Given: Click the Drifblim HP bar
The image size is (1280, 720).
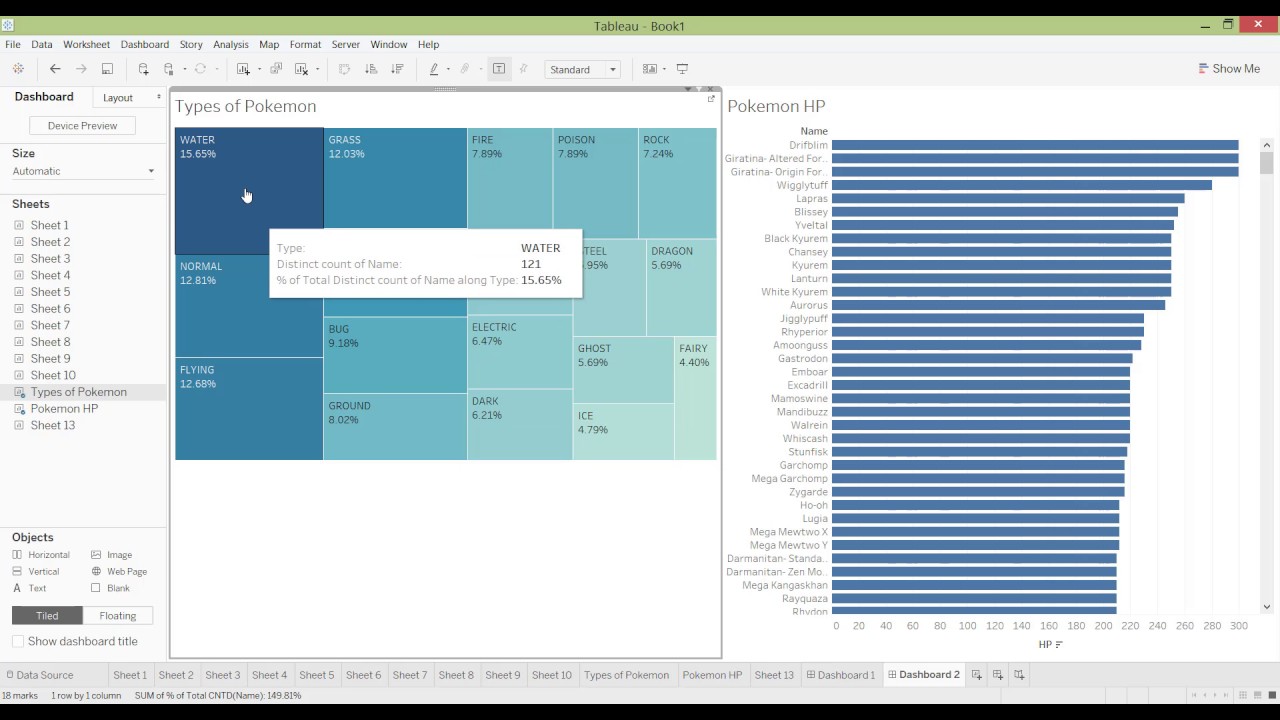Looking at the screenshot, I should [x=1035, y=146].
